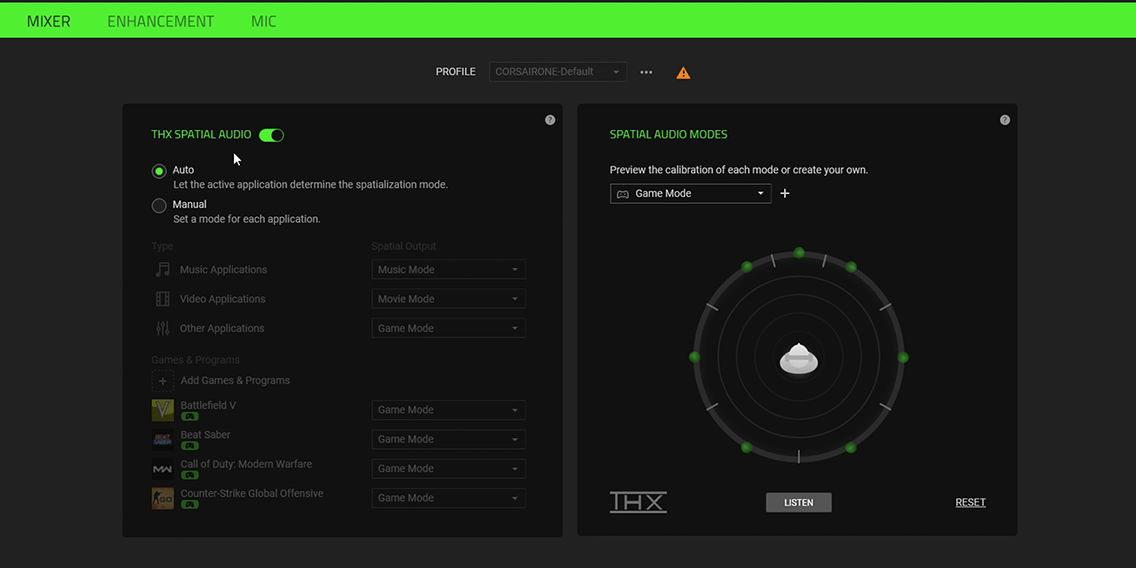Click green gamepad badge under Beat Saber
The height and width of the screenshot is (568, 1136).
click(x=190, y=446)
